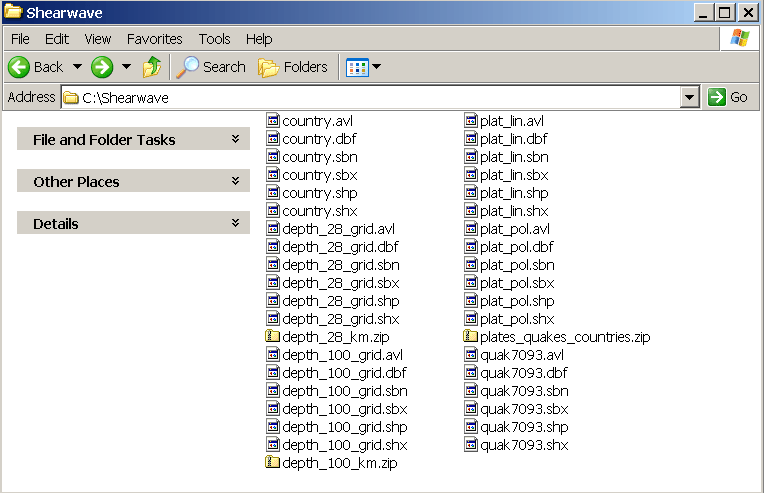This screenshot has height=493, width=764.
Task: Select the file name quak7093.dbf
Action: pos(524,373)
